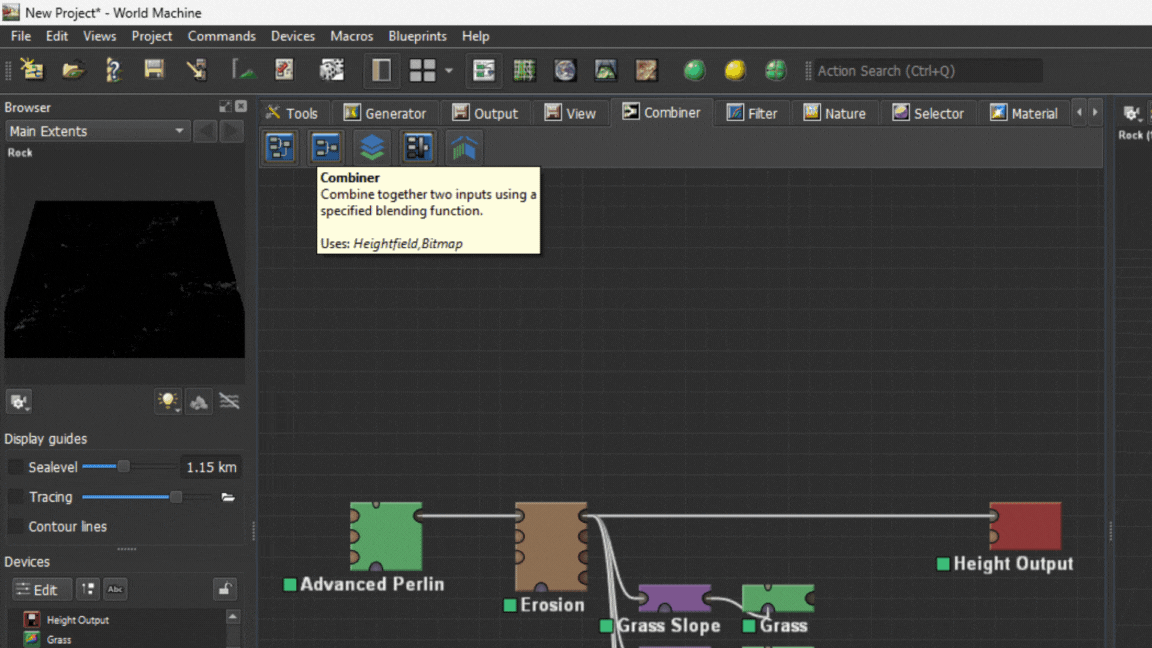Click the yellow sphere button in toolbar

click(x=735, y=70)
